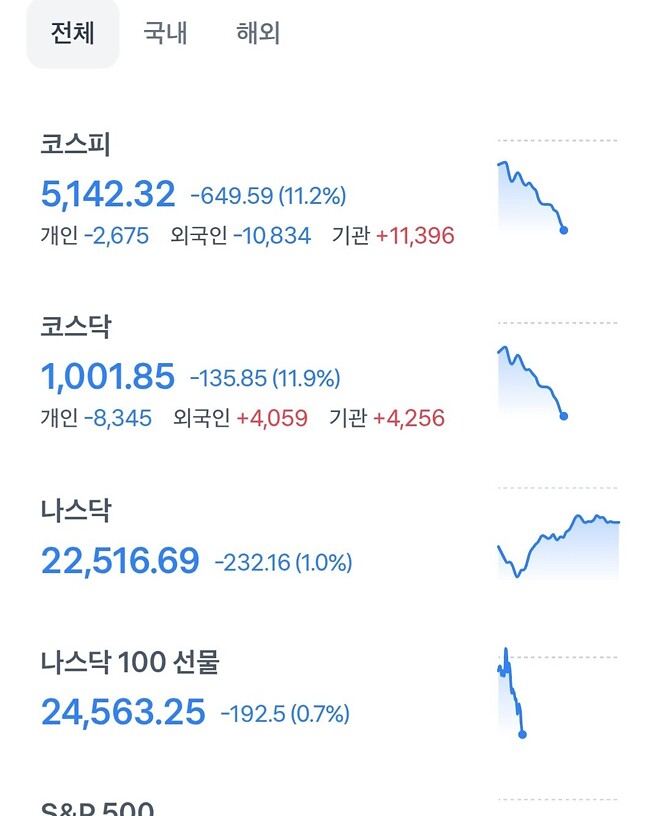Open the 코스피 index details
Viewport: 660px width, 816px height.
coord(72,143)
